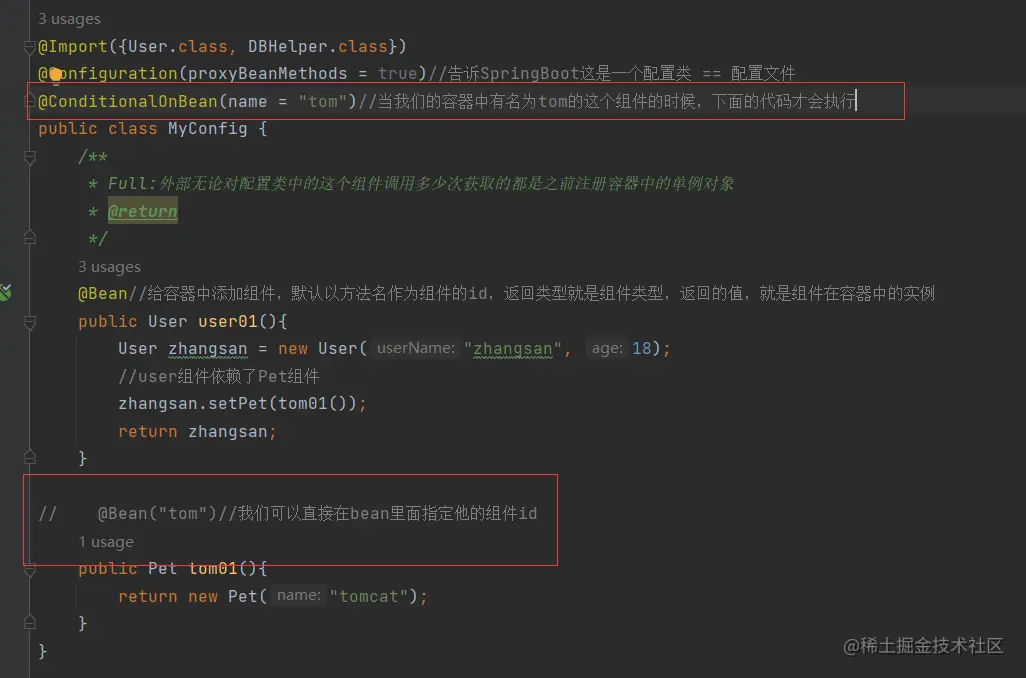Click the "tomcat" string literal
This screenshot has height=678, width=1026.
pos(368,596)
